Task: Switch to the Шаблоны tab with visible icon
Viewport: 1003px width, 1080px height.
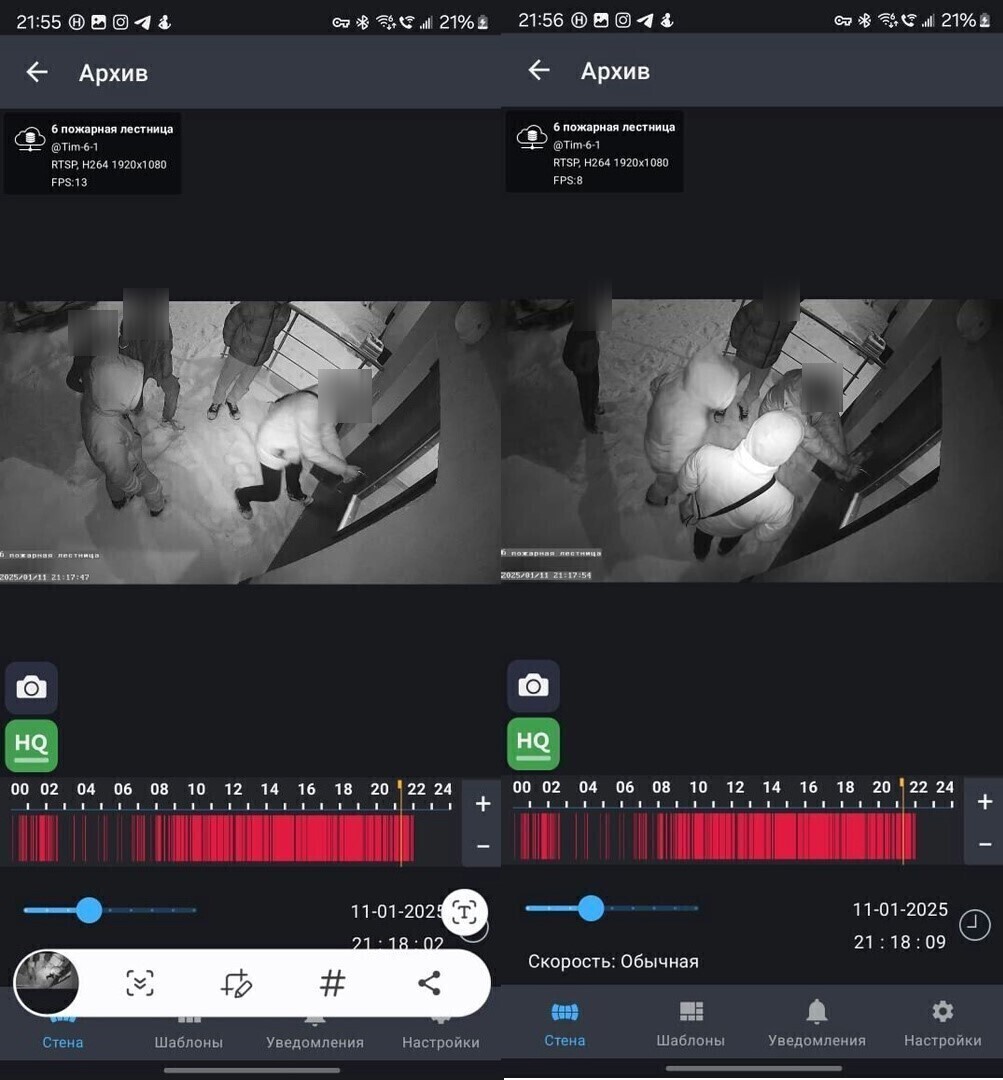Action: click(691, 1023)
